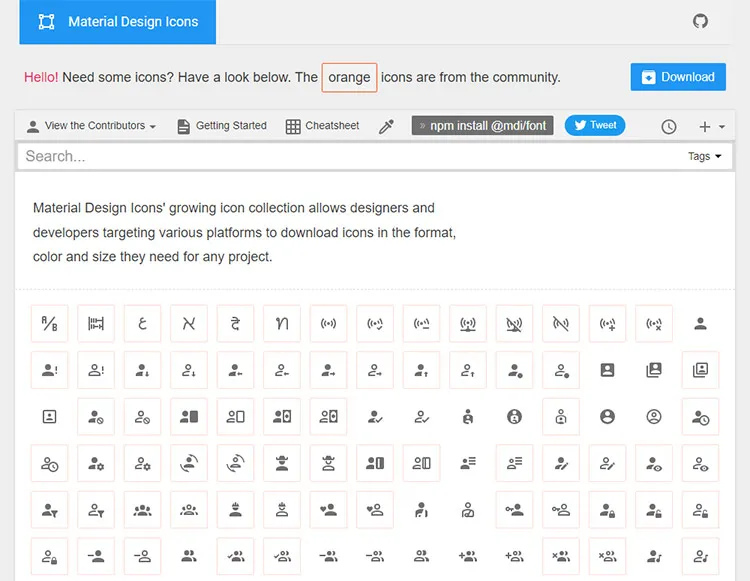Pick the abjad Arabic icon
Viewport: 750px width, 581px height.
coord(142,323)
